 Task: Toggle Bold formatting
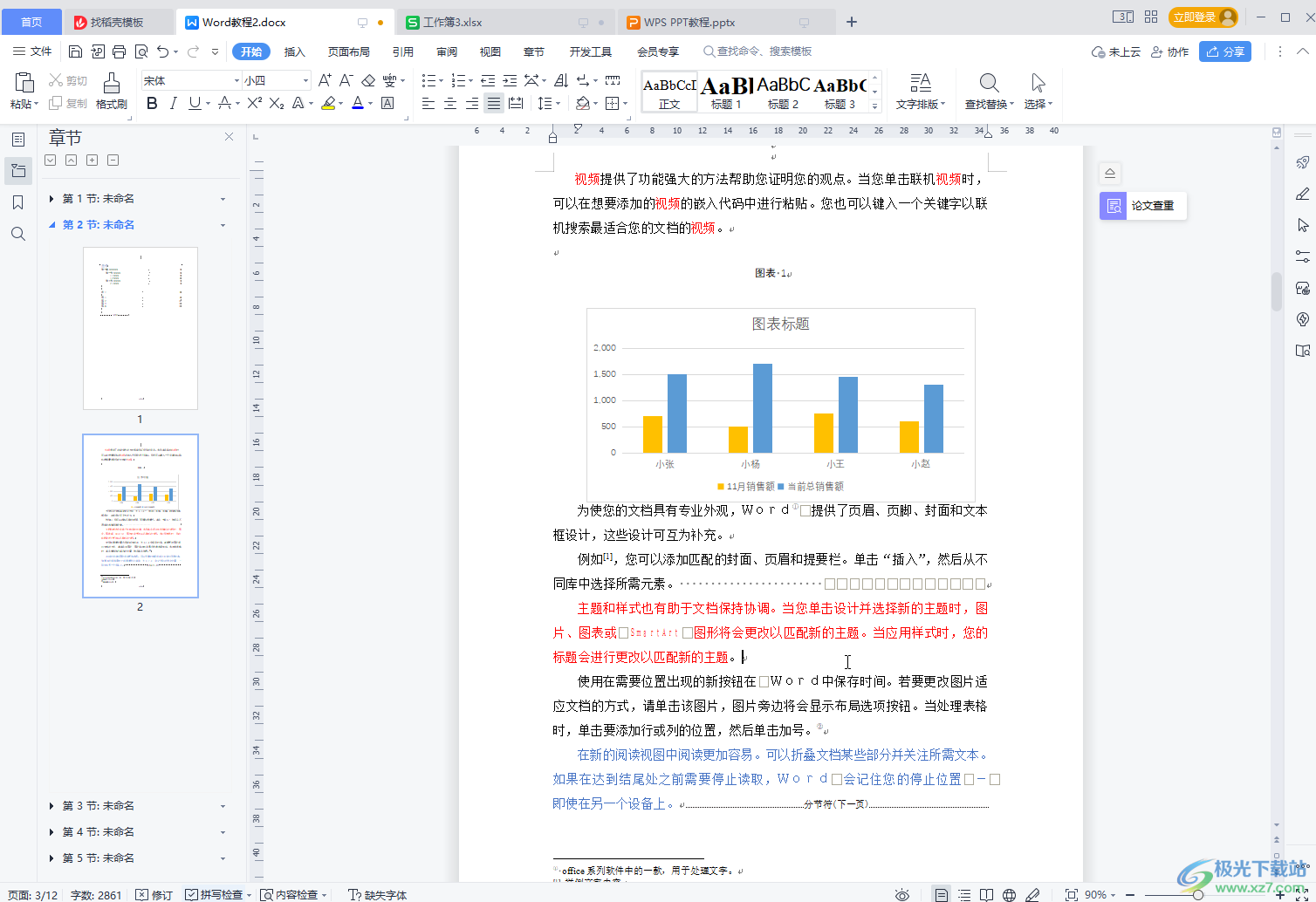click(152, 104)
